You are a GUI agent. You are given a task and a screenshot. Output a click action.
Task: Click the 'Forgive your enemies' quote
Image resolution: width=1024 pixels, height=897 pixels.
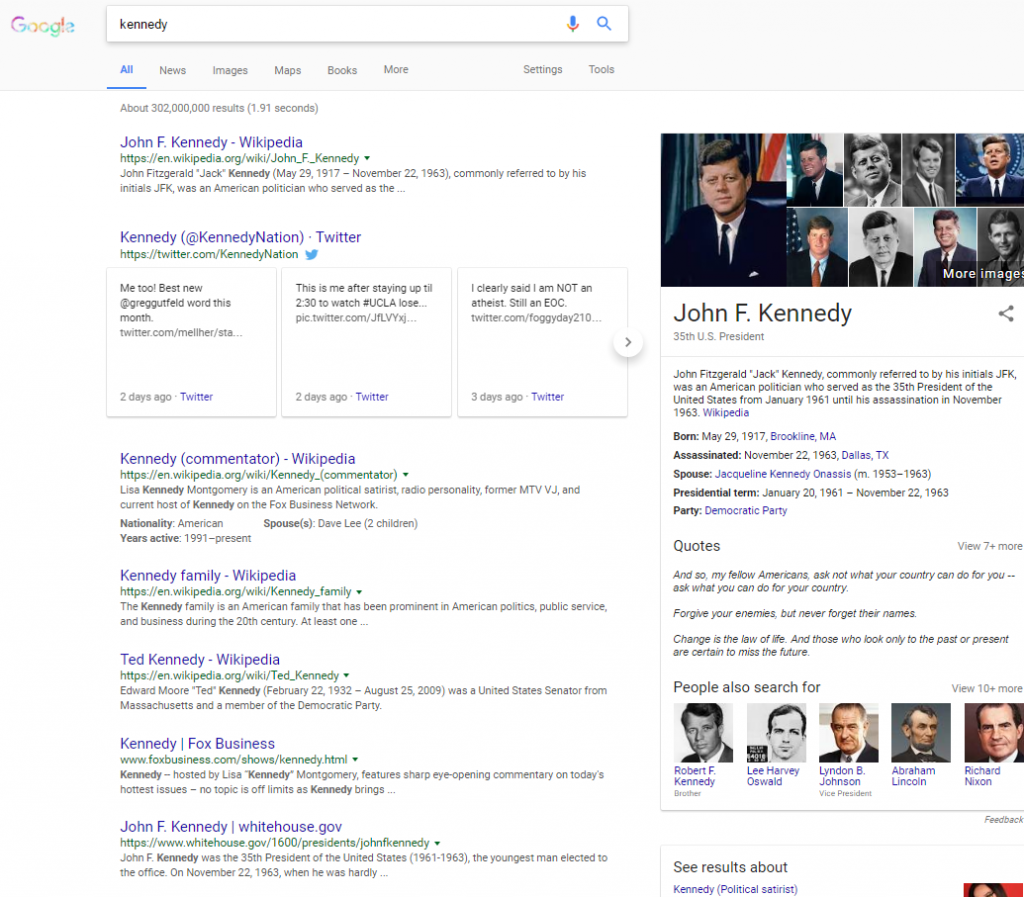coord(795,614)
